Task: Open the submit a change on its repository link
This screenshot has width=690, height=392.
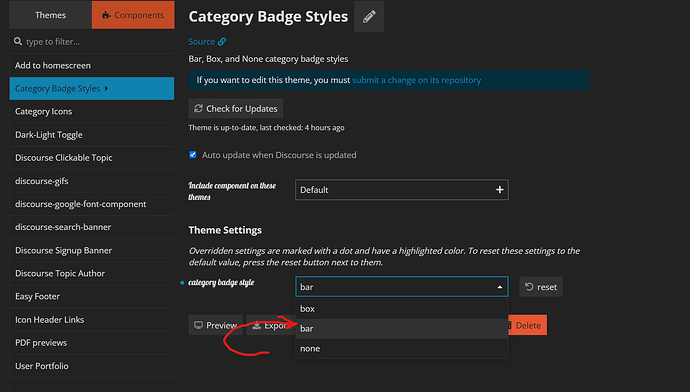Action: click(416, 80)
